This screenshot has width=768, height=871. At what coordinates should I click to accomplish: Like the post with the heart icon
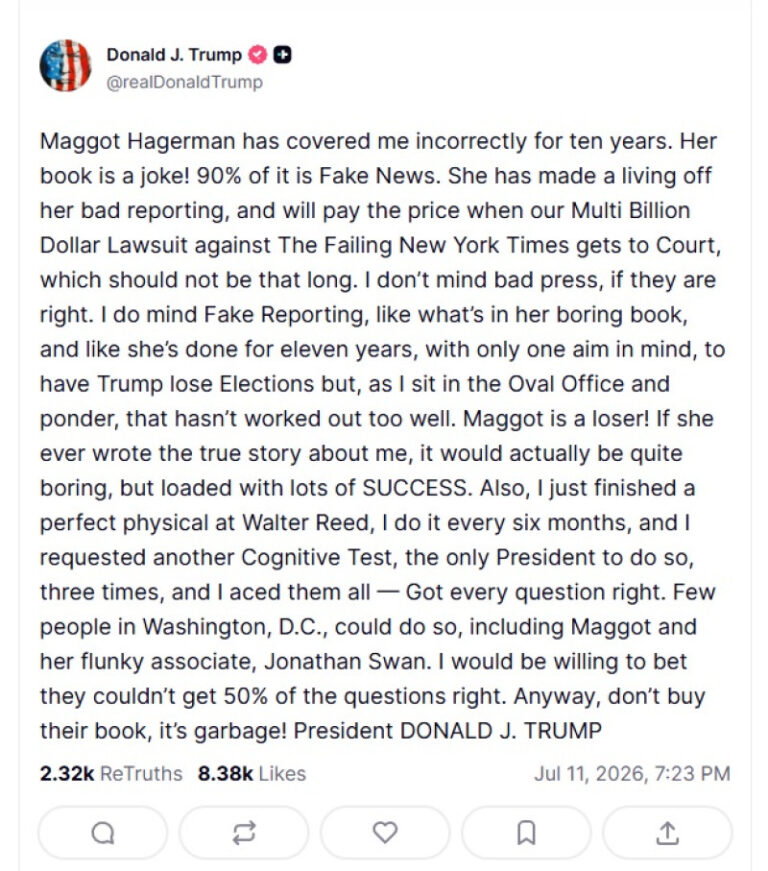pos(385,833)
